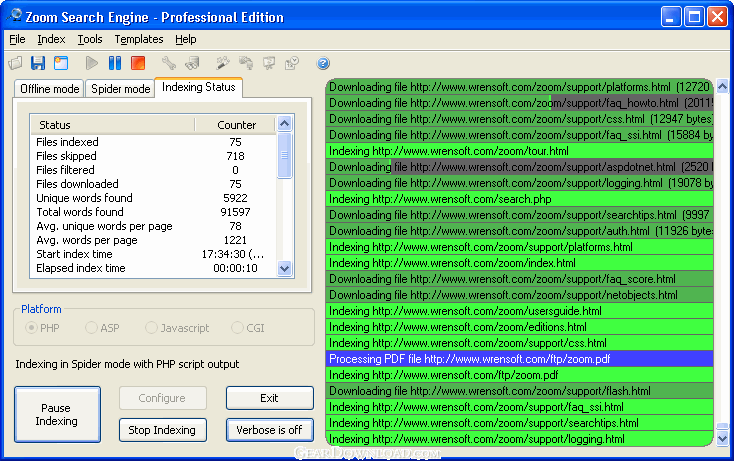The height and width of the screenshot is (461, 734).
Task: Click status list scroll up arrow
Action: [284, 124]
